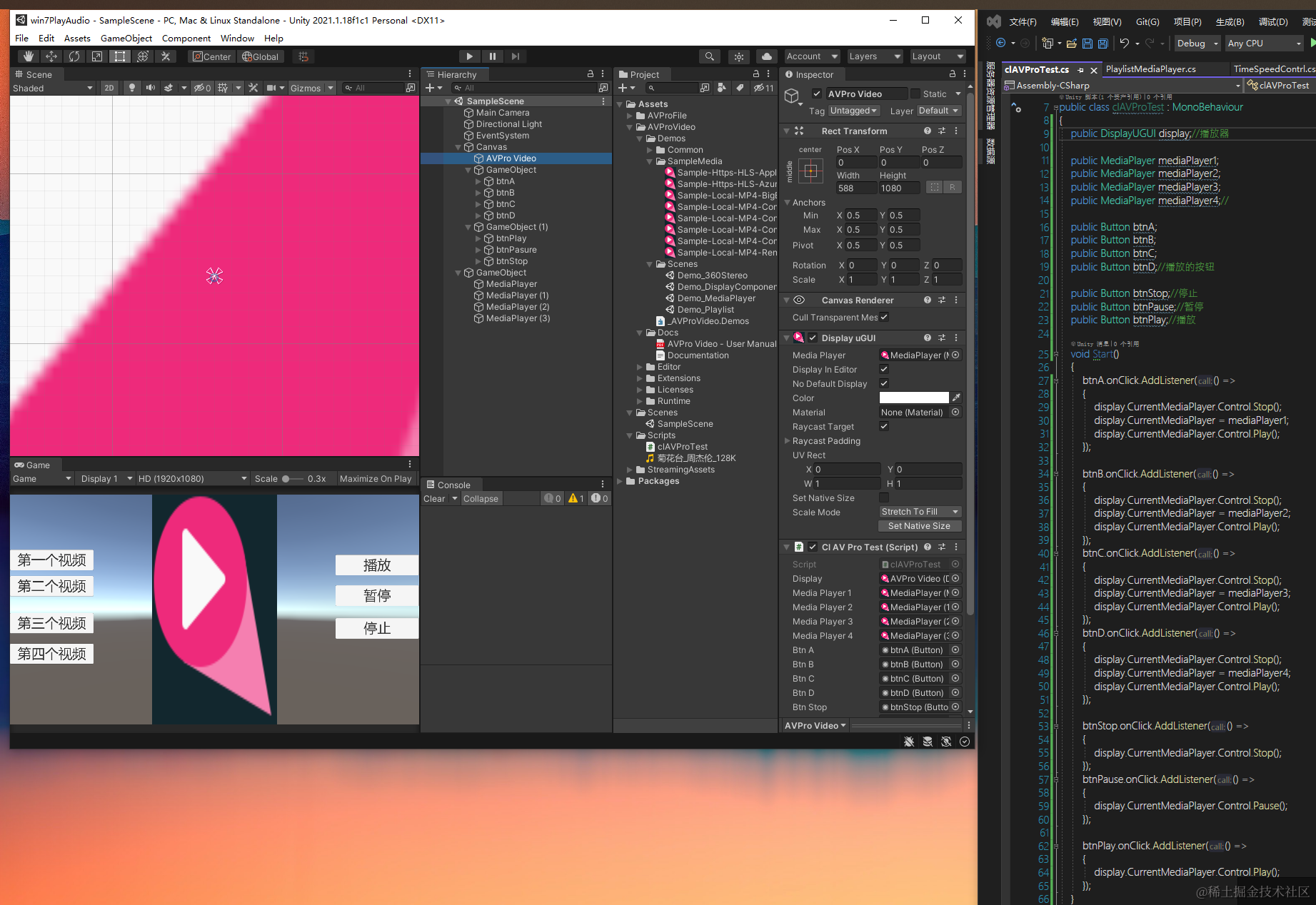Click the Pause button in Unity toolbar
Viewport: 1316px width, 905px height.
492,56
